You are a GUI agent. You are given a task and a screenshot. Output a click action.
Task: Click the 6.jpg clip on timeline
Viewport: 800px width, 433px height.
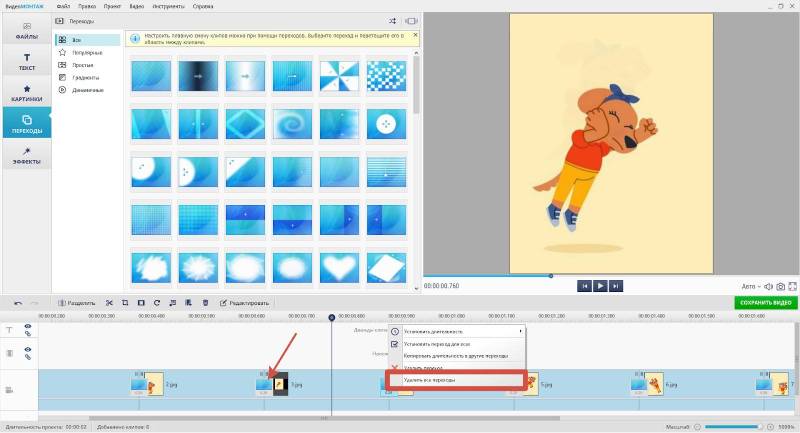coord(656,385)
